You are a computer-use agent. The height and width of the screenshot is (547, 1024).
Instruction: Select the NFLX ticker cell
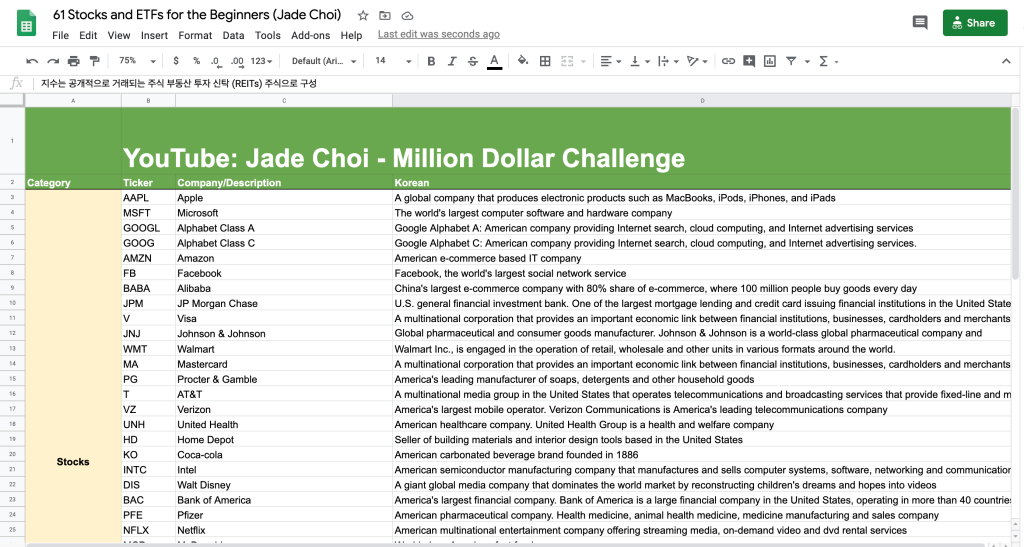coord(148,530)
